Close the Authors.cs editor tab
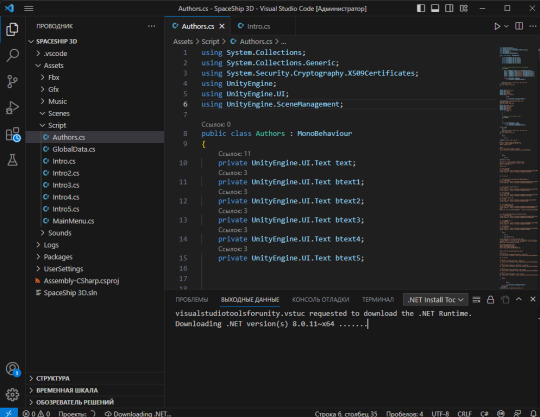 pyautogui.click(x=222, y=26)
